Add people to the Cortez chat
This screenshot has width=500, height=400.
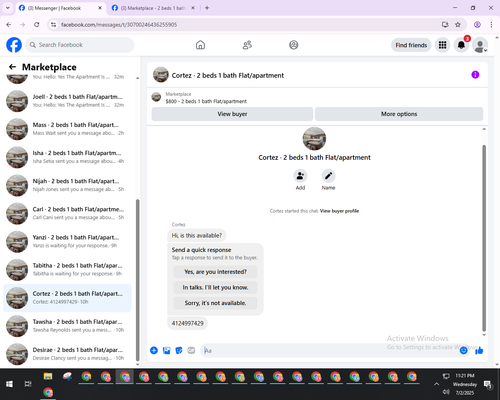tap(300, 176)
